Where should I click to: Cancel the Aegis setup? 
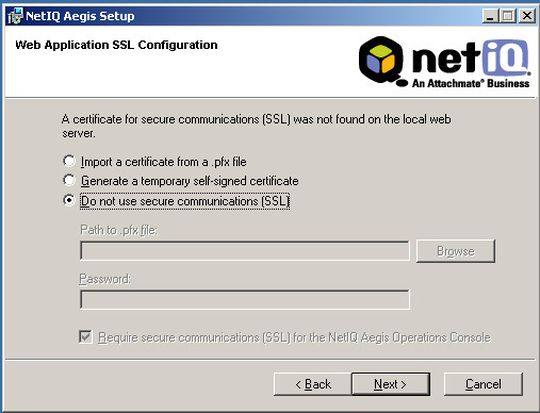(x=483, y=384)
